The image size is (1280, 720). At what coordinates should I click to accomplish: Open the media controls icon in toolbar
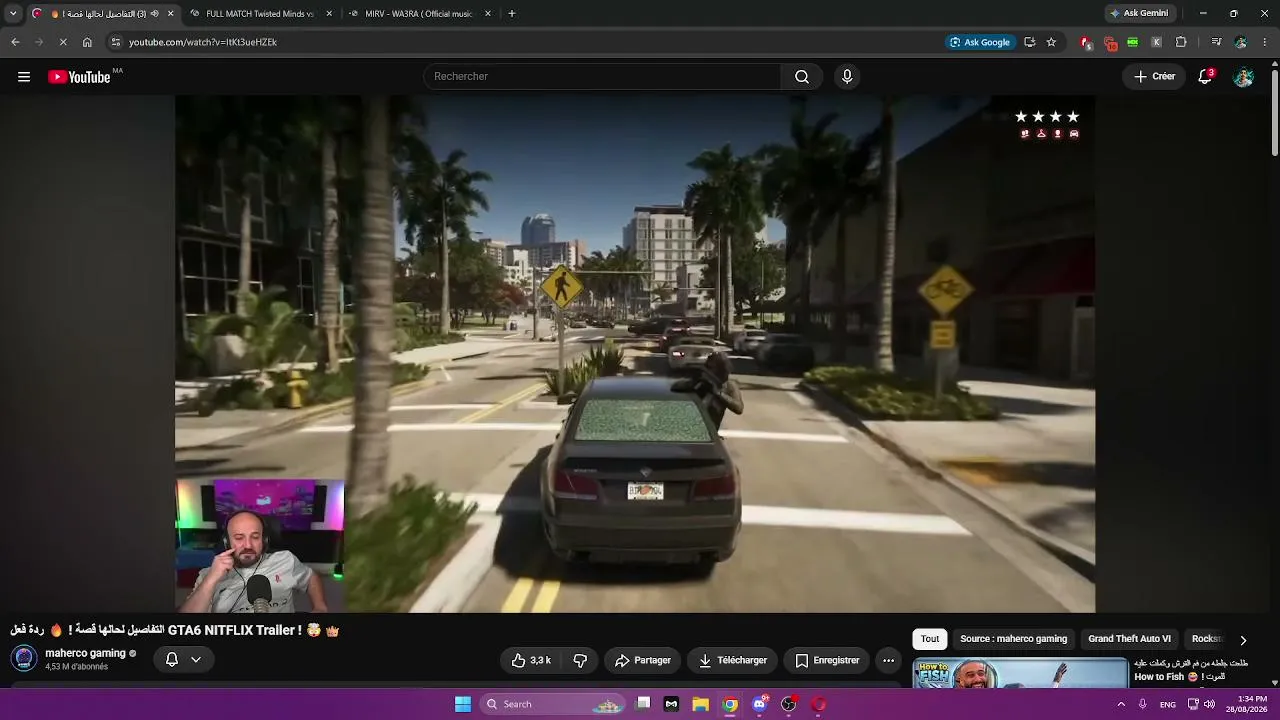[1216, 42]
